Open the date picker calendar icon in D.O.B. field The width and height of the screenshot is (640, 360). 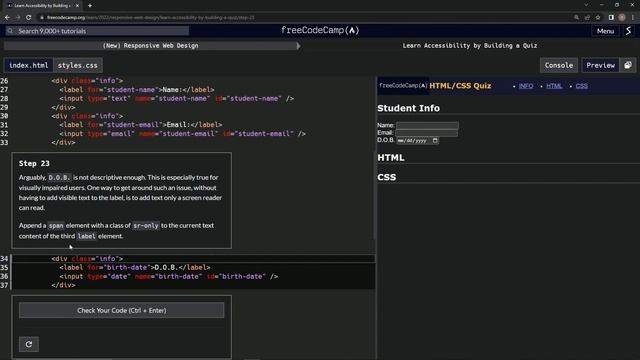point(435,140)
